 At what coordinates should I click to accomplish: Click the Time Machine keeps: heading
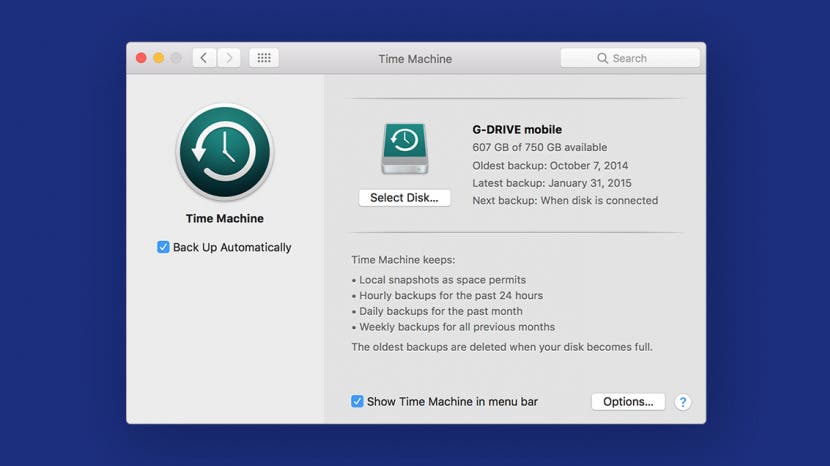[x=403, y=259]
